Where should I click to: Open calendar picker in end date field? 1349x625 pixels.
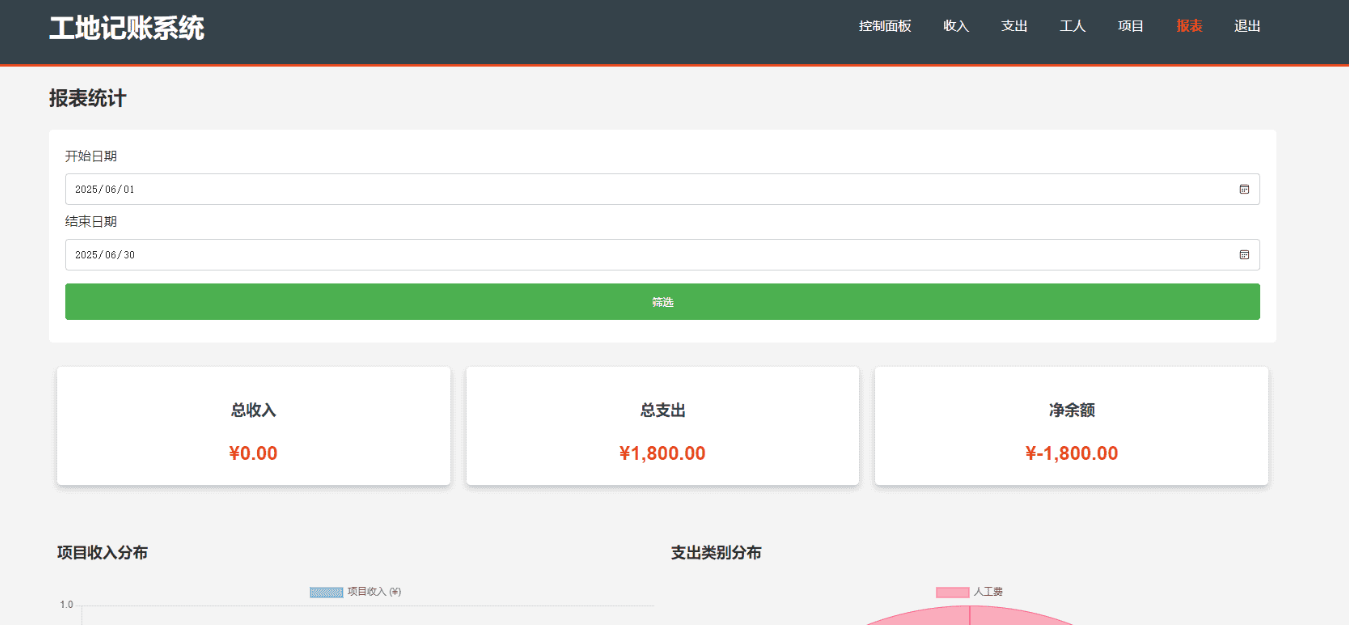point(1244,255)
